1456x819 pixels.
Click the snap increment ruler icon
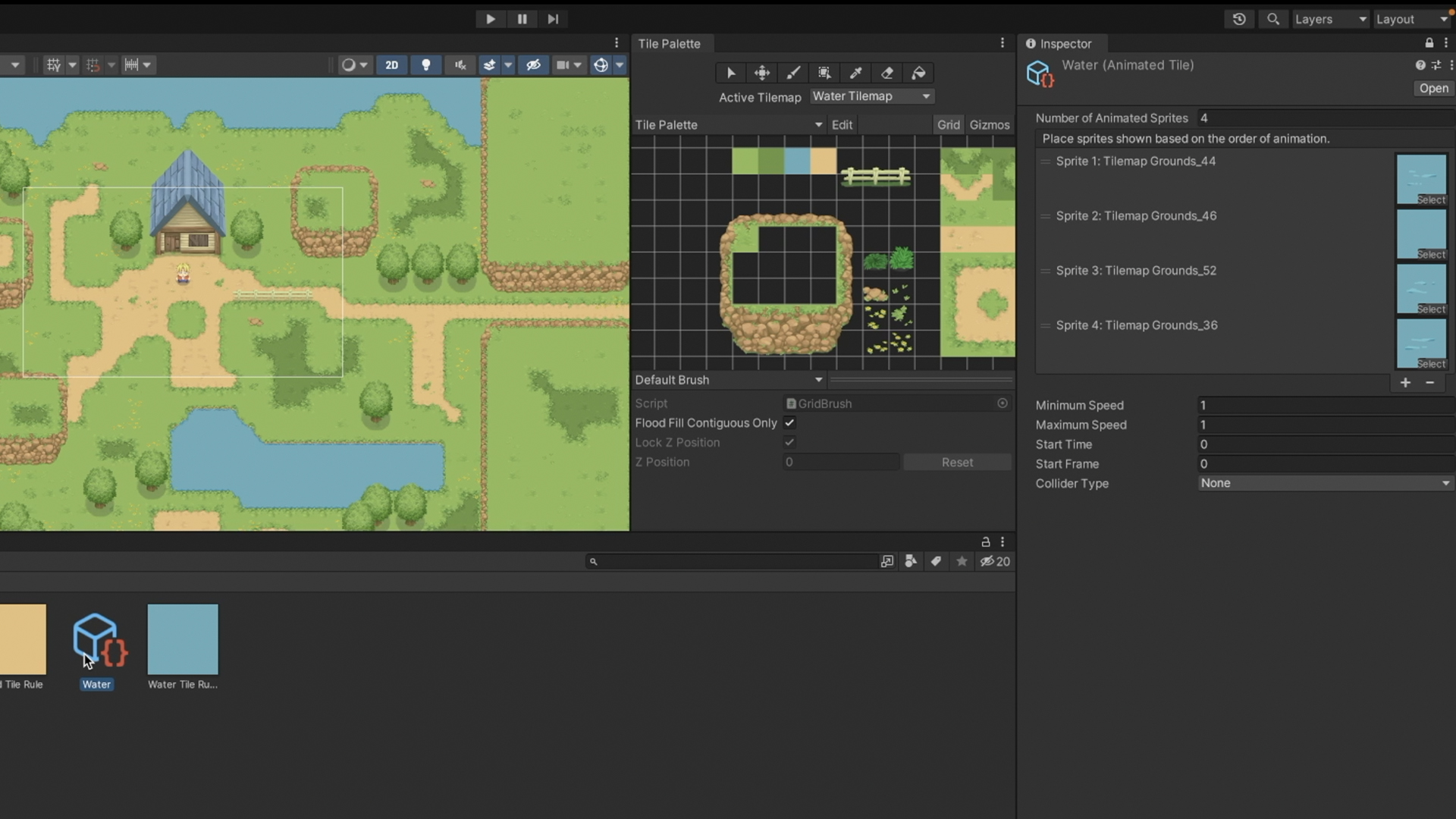[131, 65]
